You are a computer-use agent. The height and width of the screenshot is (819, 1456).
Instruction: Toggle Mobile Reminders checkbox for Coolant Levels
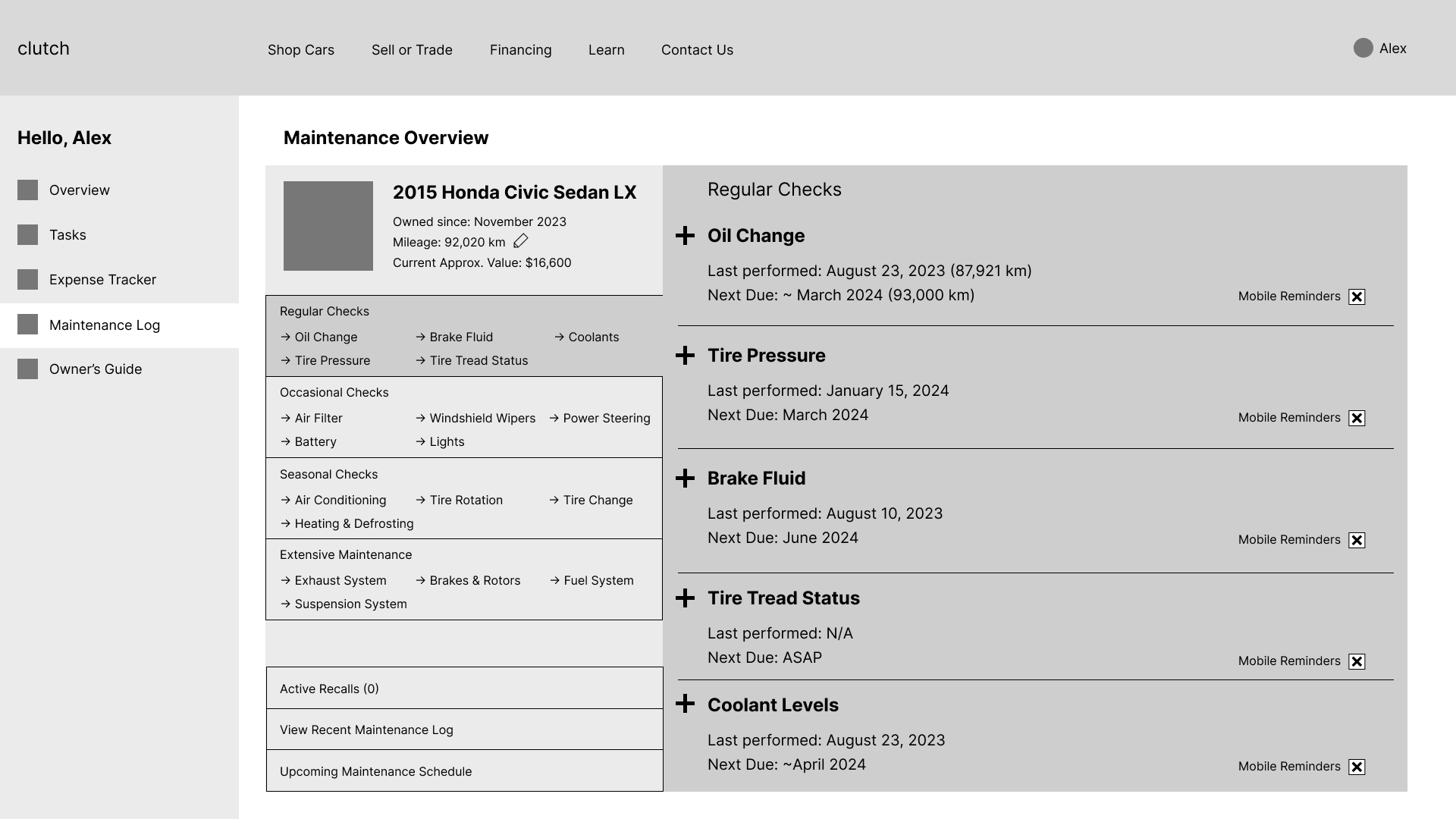click(x=1357, y=767)
